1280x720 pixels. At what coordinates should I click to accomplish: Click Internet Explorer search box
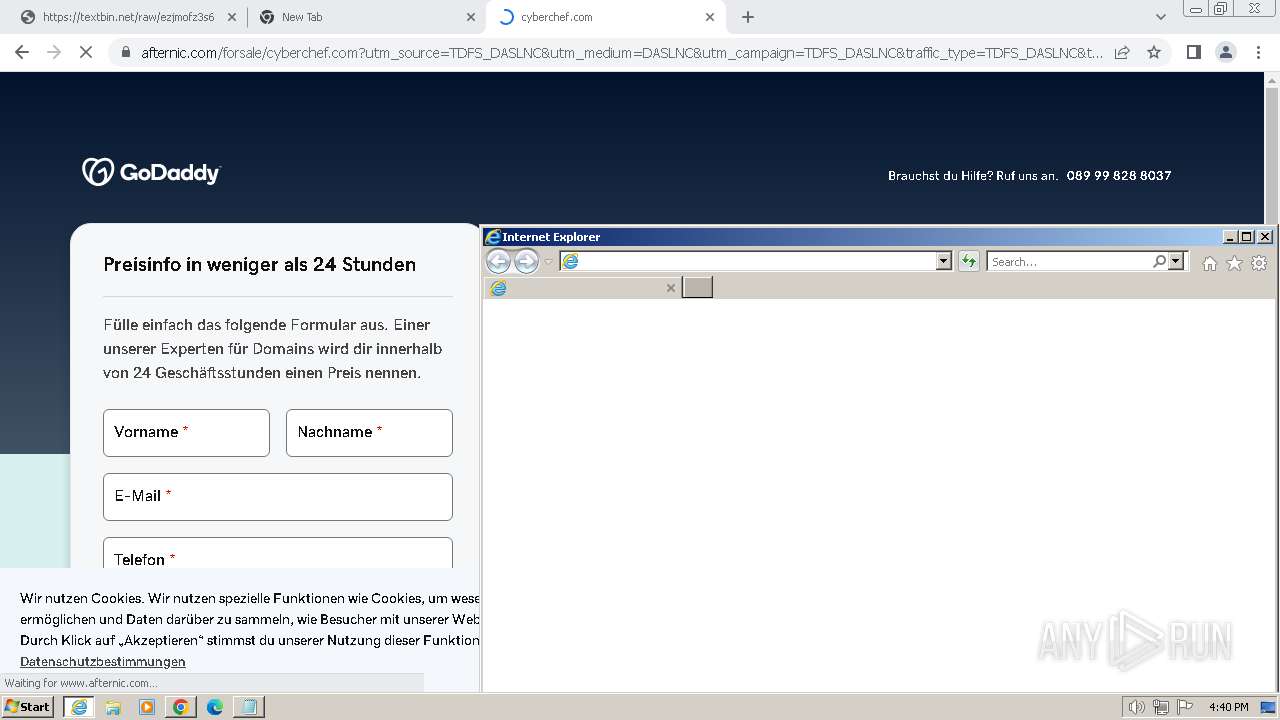1070,261
